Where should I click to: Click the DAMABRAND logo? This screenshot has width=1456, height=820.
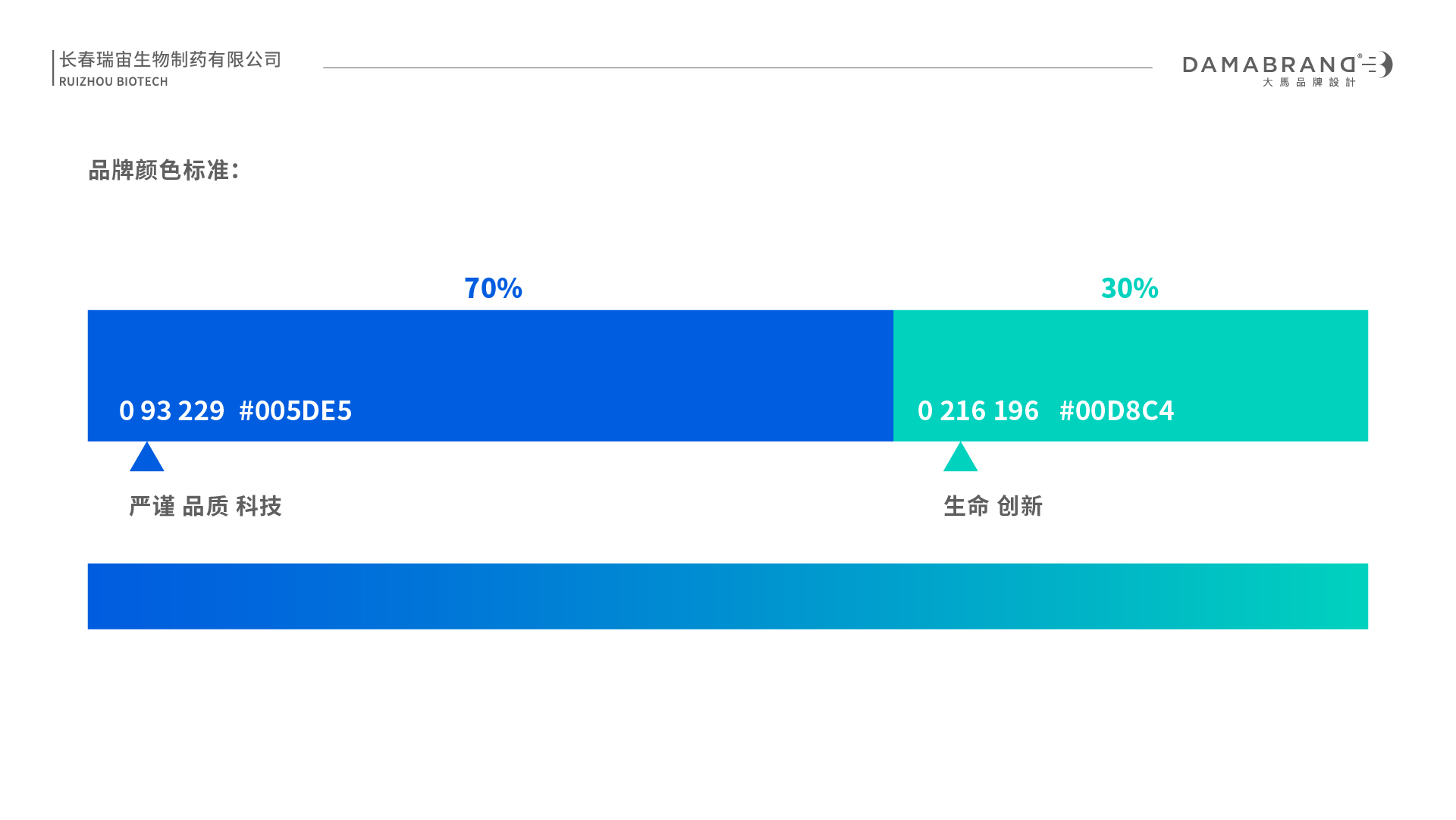pos(1288,68)
